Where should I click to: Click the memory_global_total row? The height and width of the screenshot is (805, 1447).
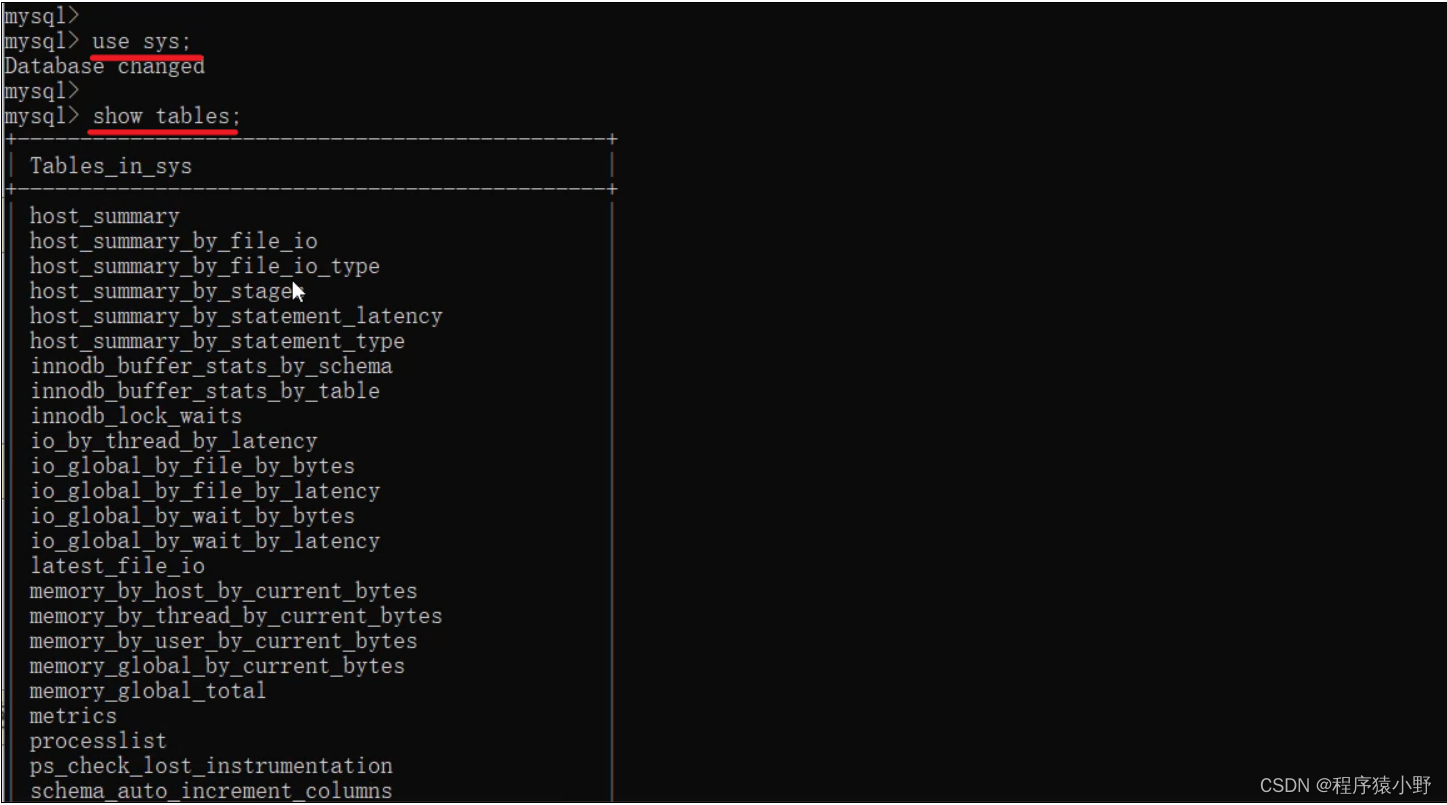147,691
